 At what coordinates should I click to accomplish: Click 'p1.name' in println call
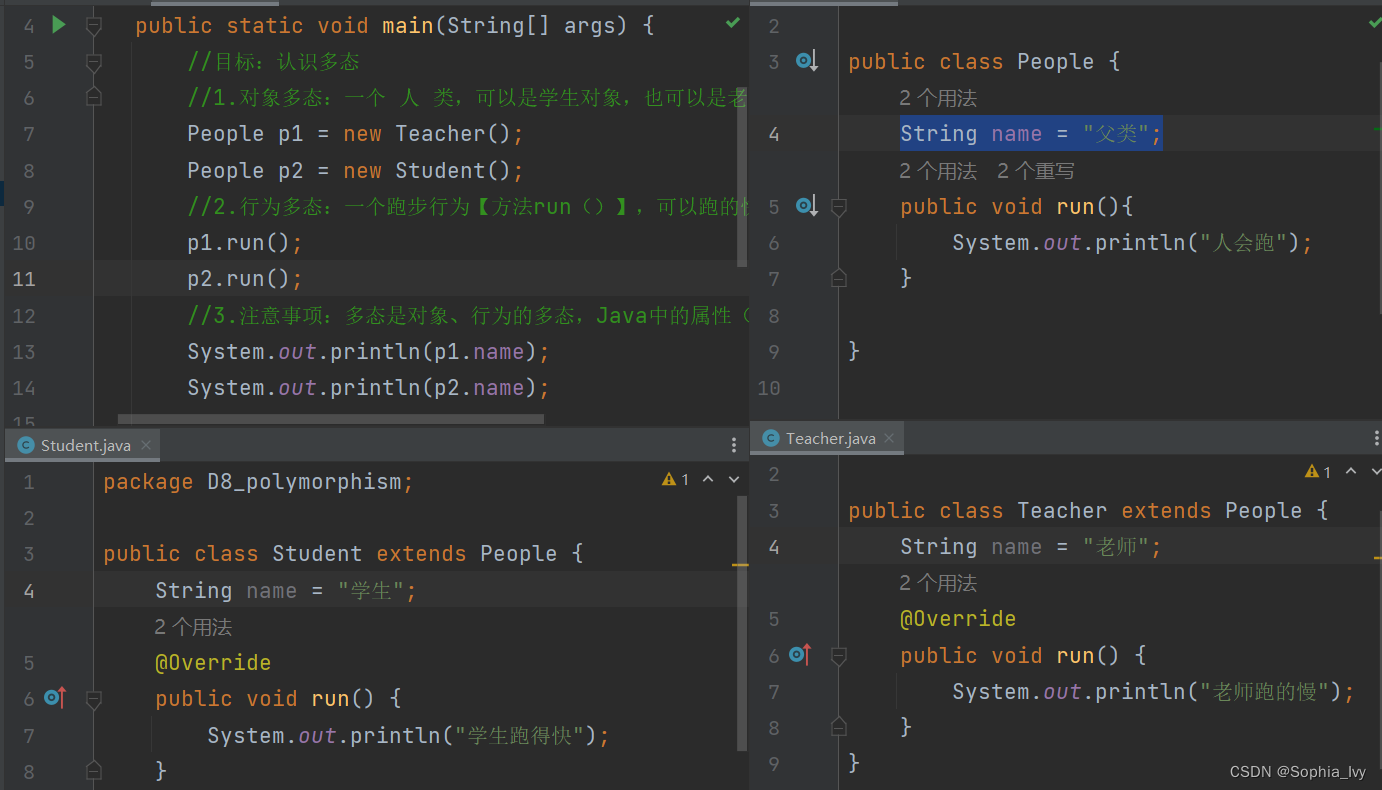click(x=479, y=352)
